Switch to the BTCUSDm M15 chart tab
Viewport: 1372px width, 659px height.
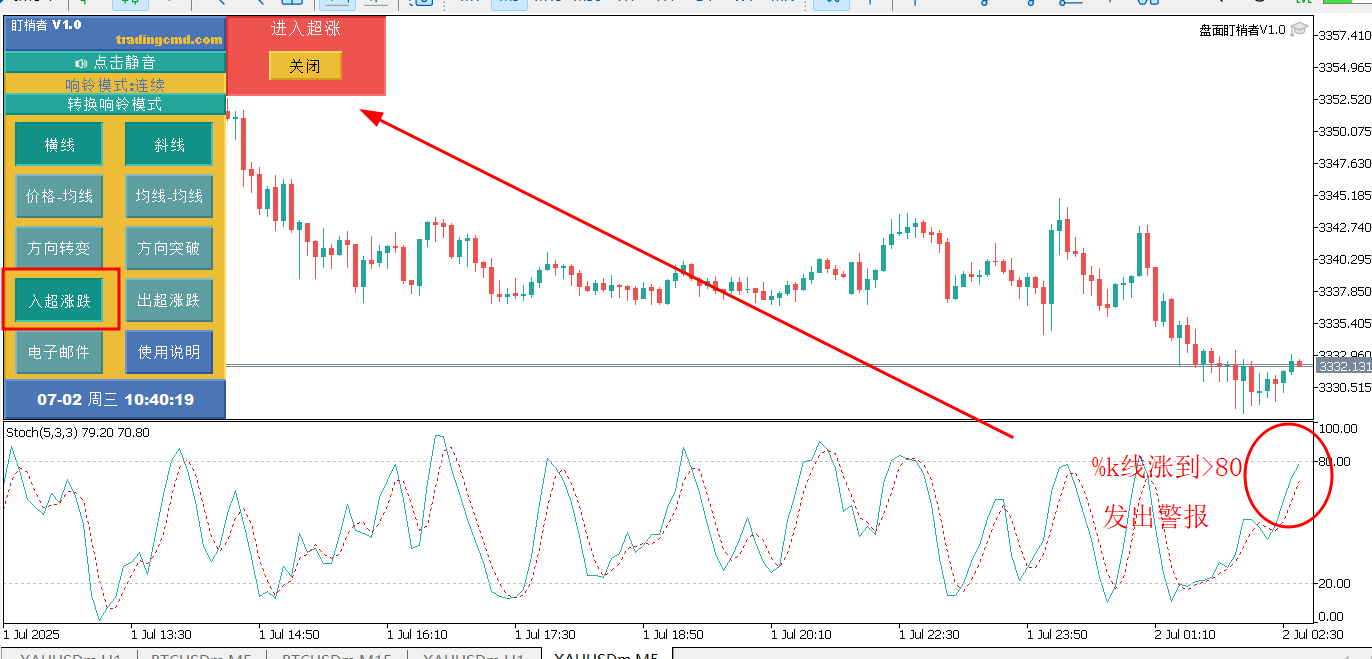(x=337, y=656)
